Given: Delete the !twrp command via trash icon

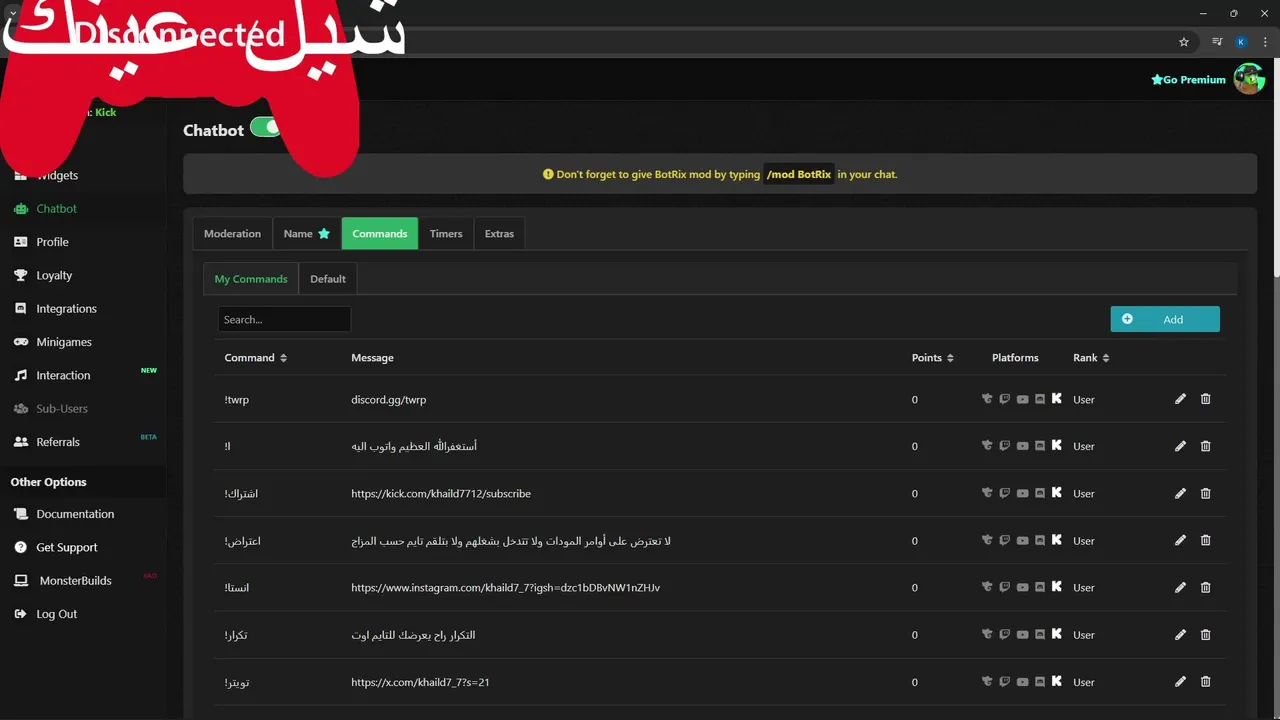Looking at the screenshot, I should coord(1205,399).
